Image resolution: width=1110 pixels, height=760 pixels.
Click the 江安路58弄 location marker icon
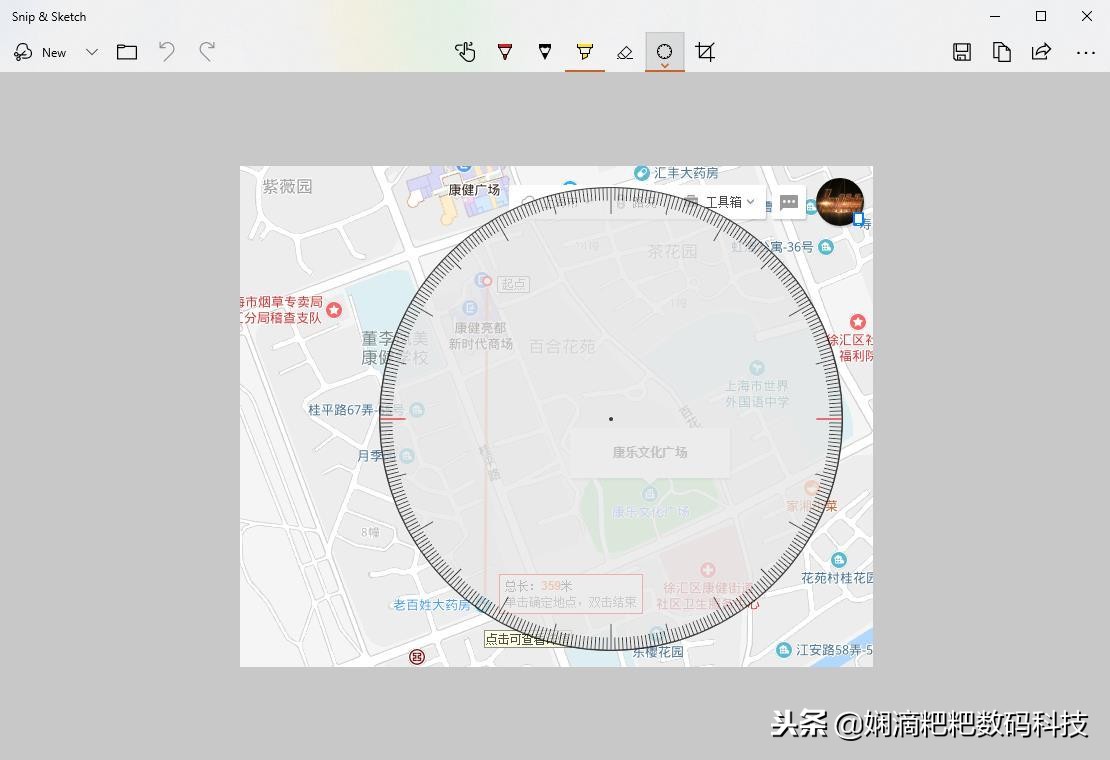(x=784, y=650)
